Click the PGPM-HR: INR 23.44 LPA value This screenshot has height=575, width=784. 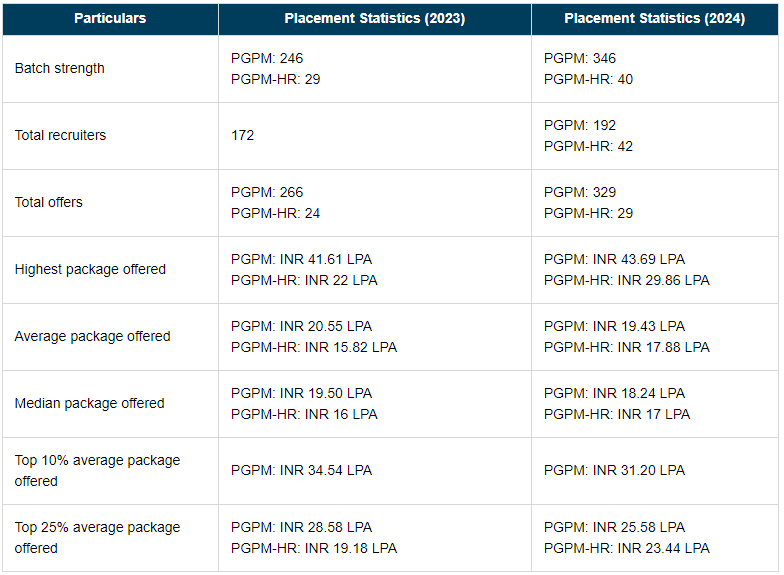tap(626, 549)
